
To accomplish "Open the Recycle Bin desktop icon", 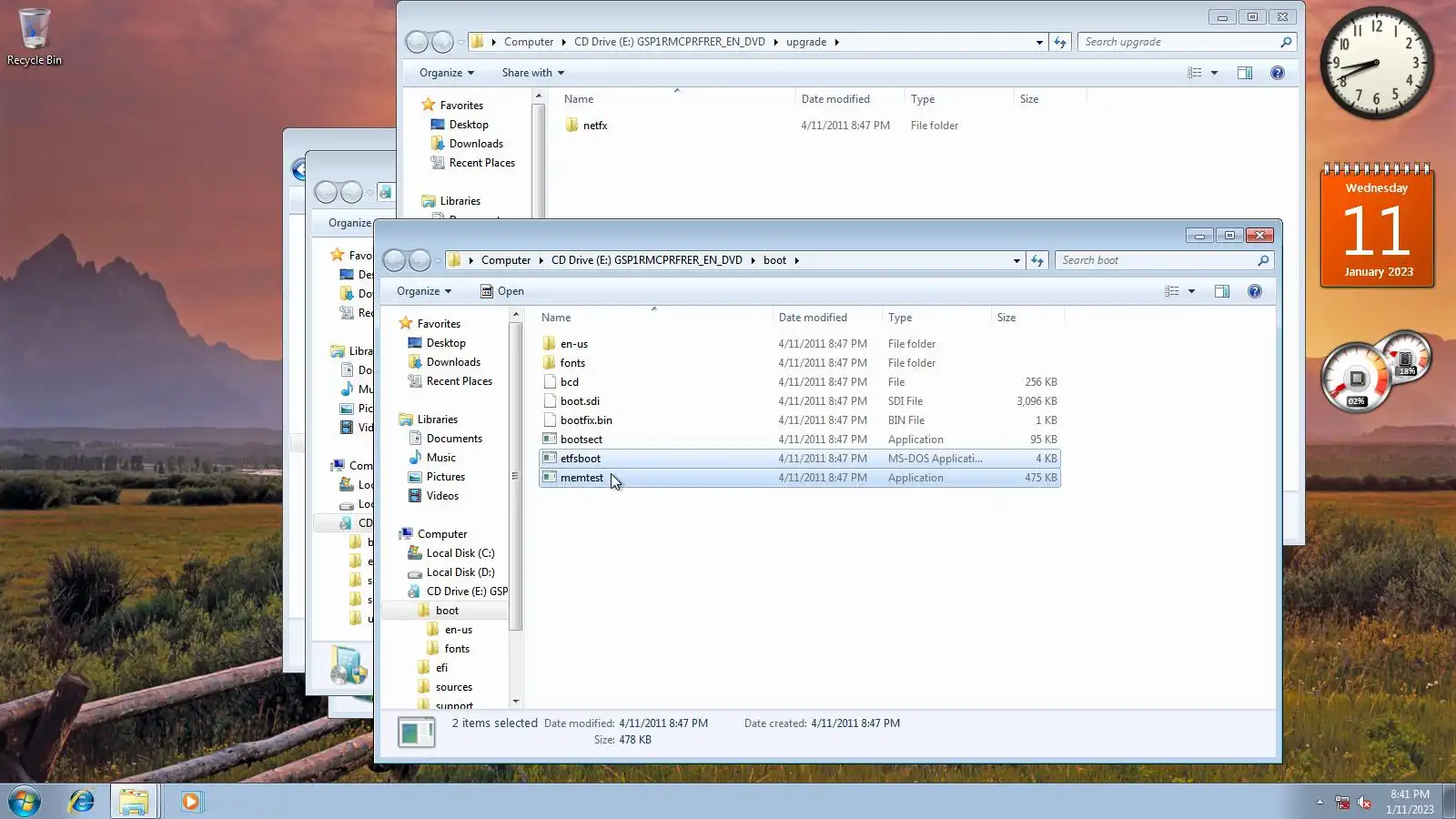I will [x=35, y=36].
